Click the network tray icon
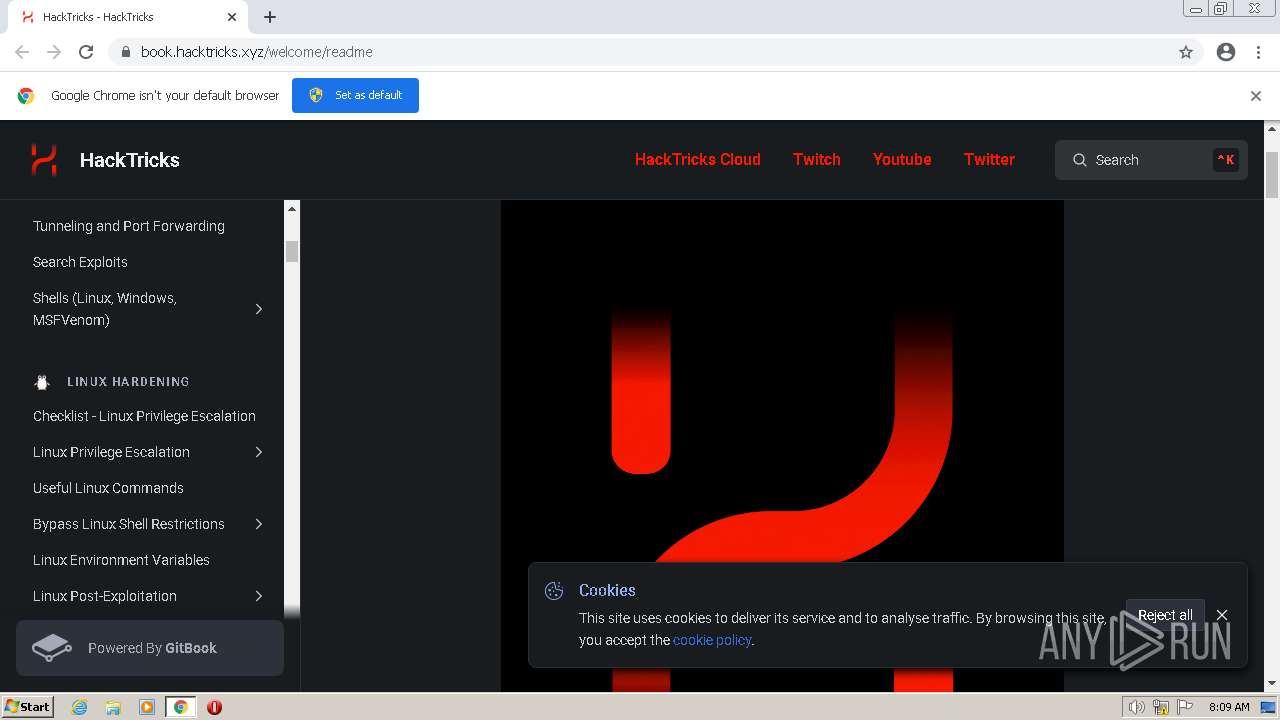The height and width of the screenshot is (720, 1280). (x=1161, y=707)
